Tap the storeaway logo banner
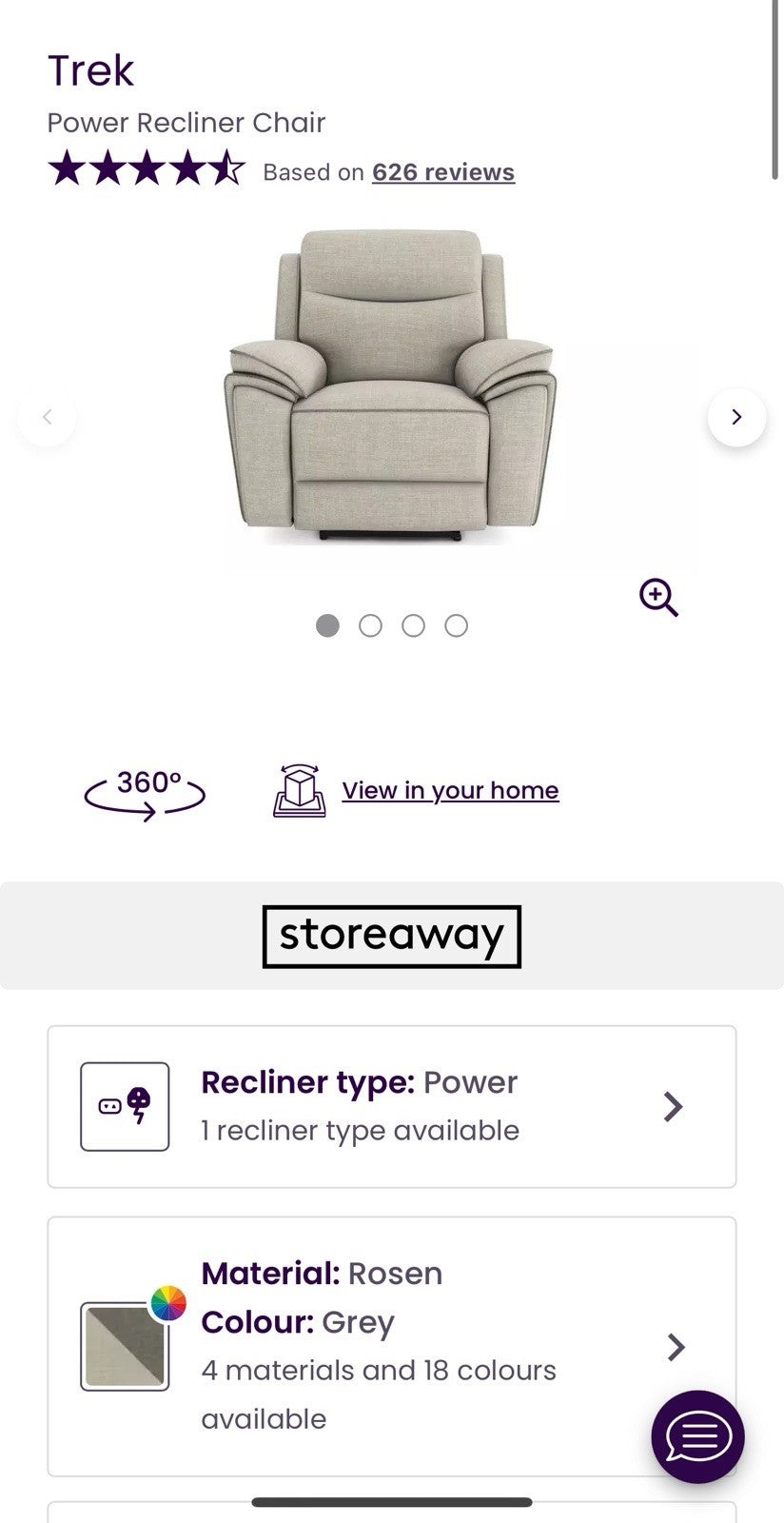 coord(392,936)
